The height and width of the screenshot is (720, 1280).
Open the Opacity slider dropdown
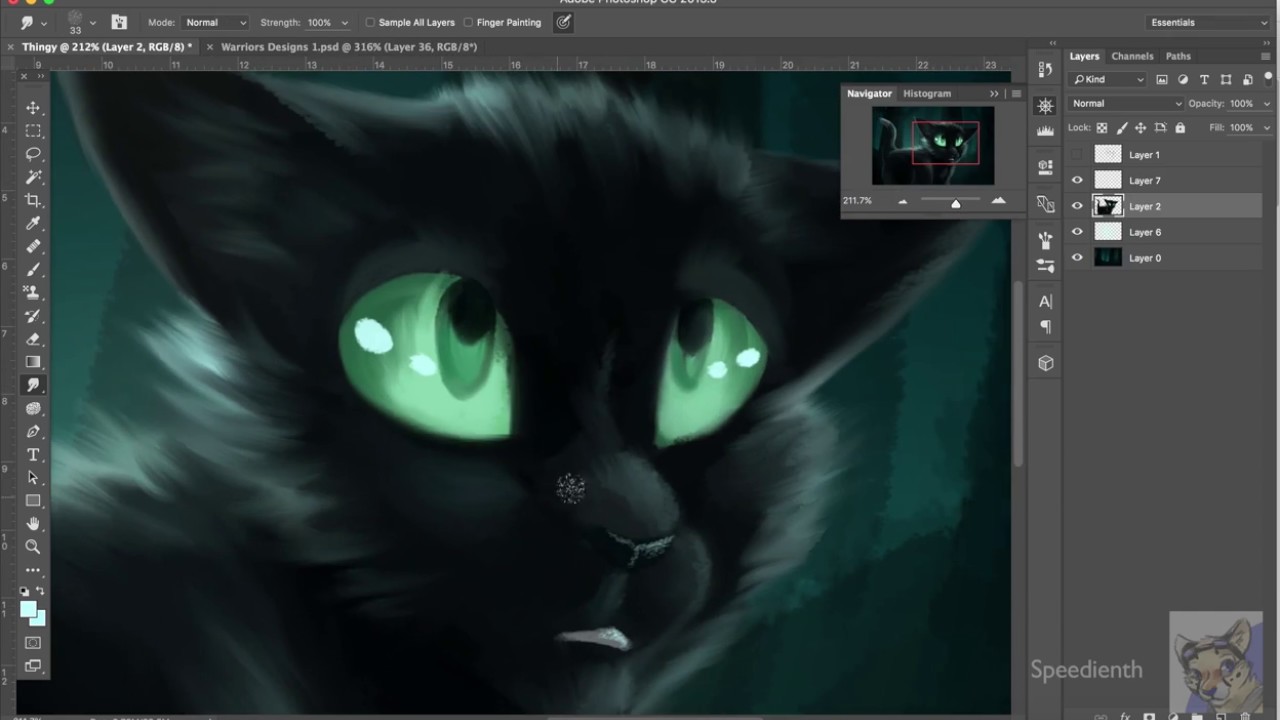(1265, 103)
